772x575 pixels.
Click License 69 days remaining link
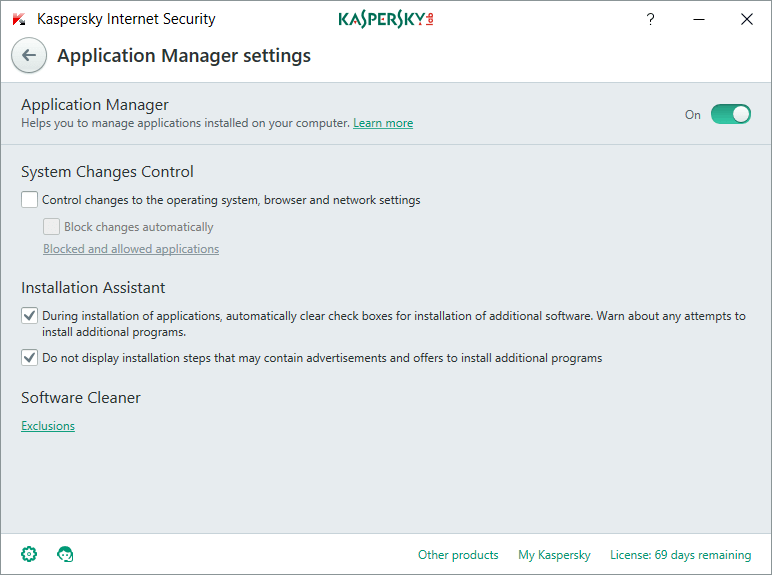pyautogui.click(x=680, y=555)
